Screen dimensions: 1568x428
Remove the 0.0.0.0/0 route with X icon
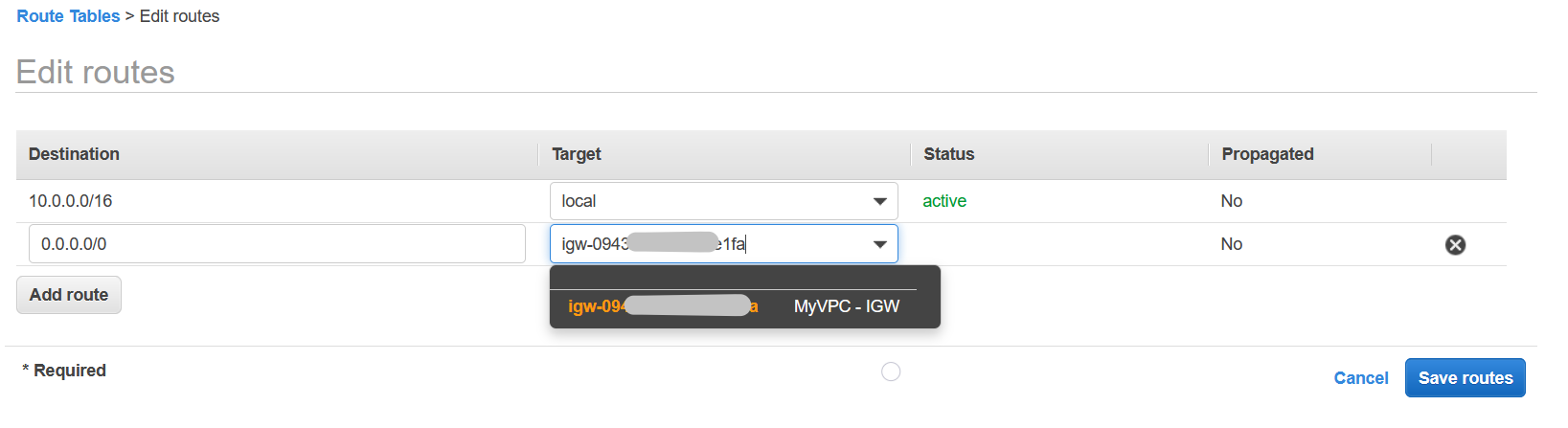pos(1455,245)
